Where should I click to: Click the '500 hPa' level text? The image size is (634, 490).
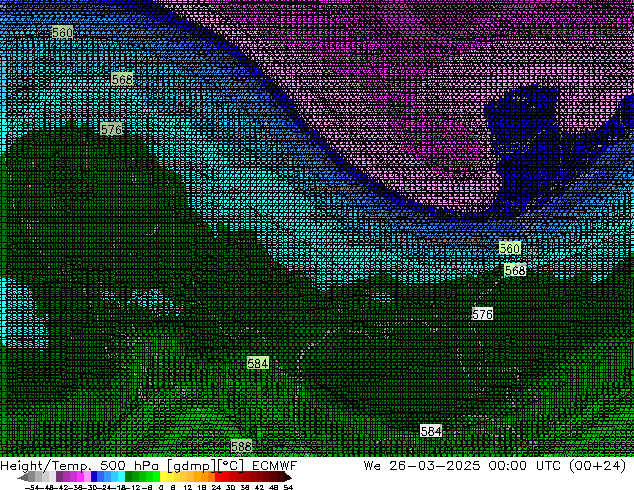point(129,466)
